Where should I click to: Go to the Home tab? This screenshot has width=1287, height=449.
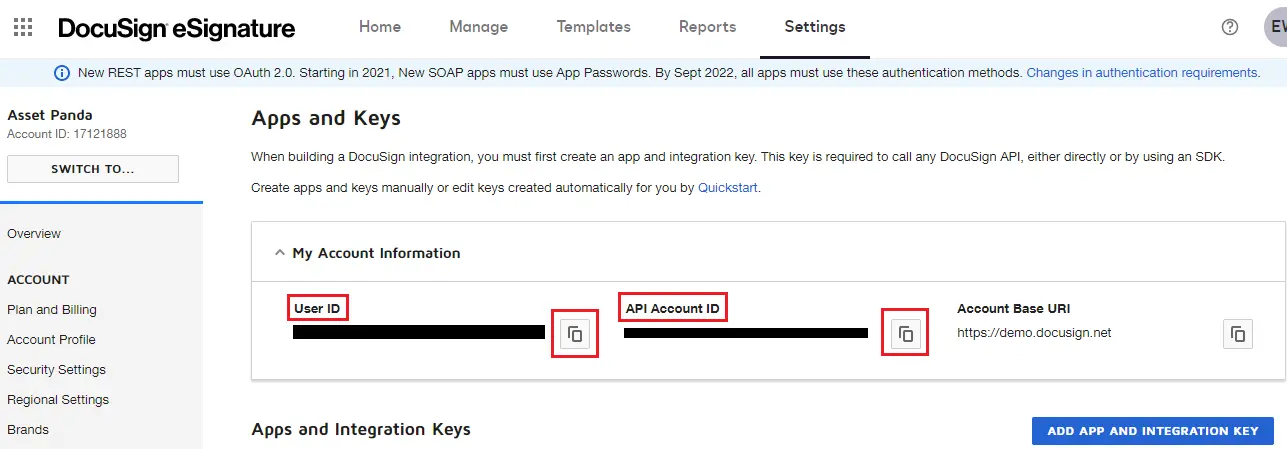380,27
